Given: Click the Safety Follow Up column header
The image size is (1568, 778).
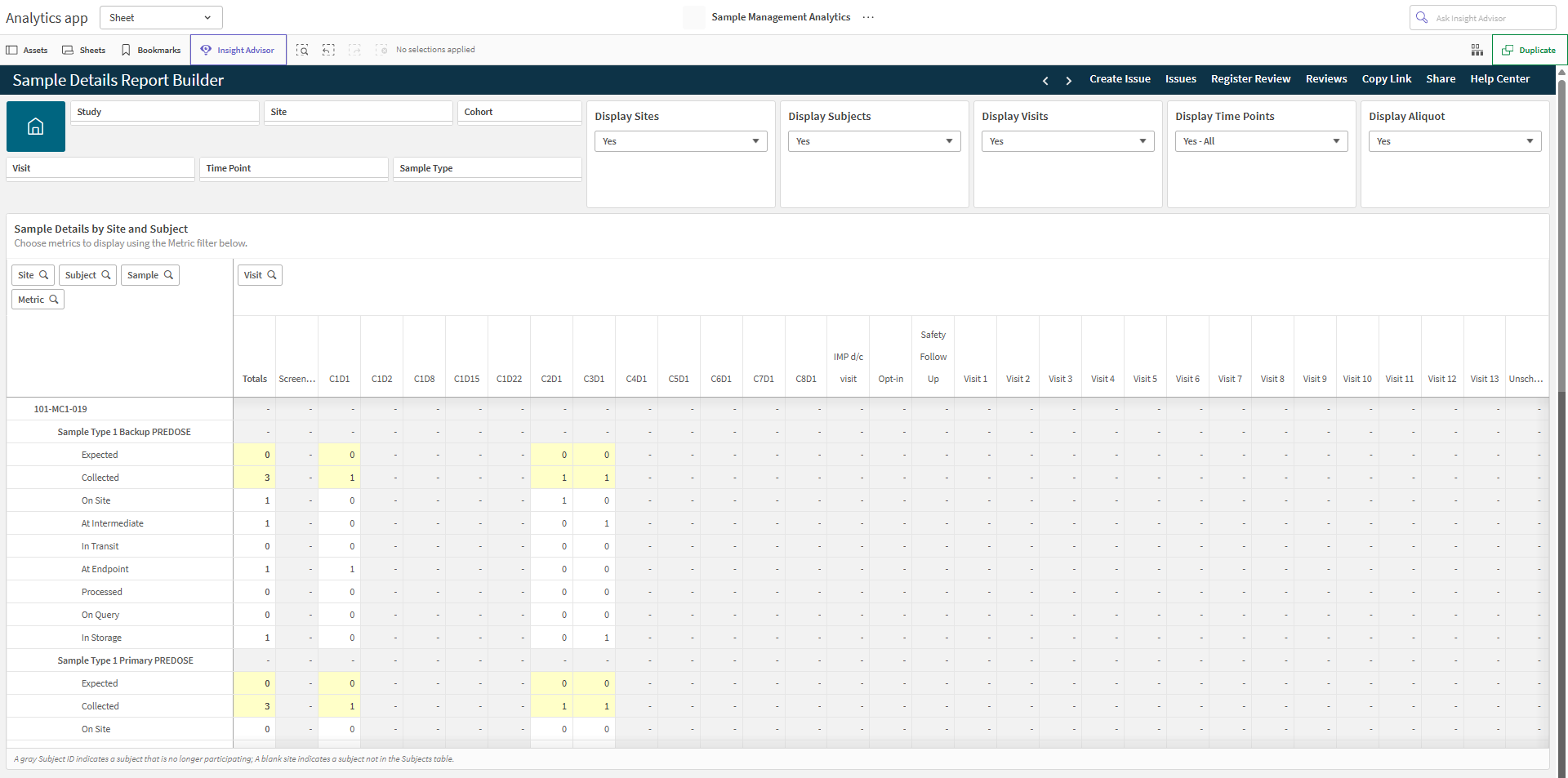Looking at the screenshot, I should (x=933, y=357).
